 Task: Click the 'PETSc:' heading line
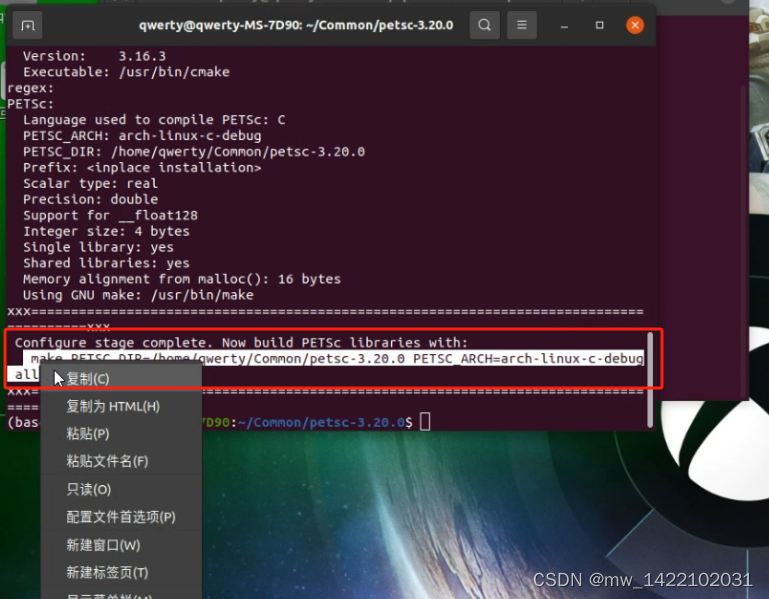[x=30, y=104]
